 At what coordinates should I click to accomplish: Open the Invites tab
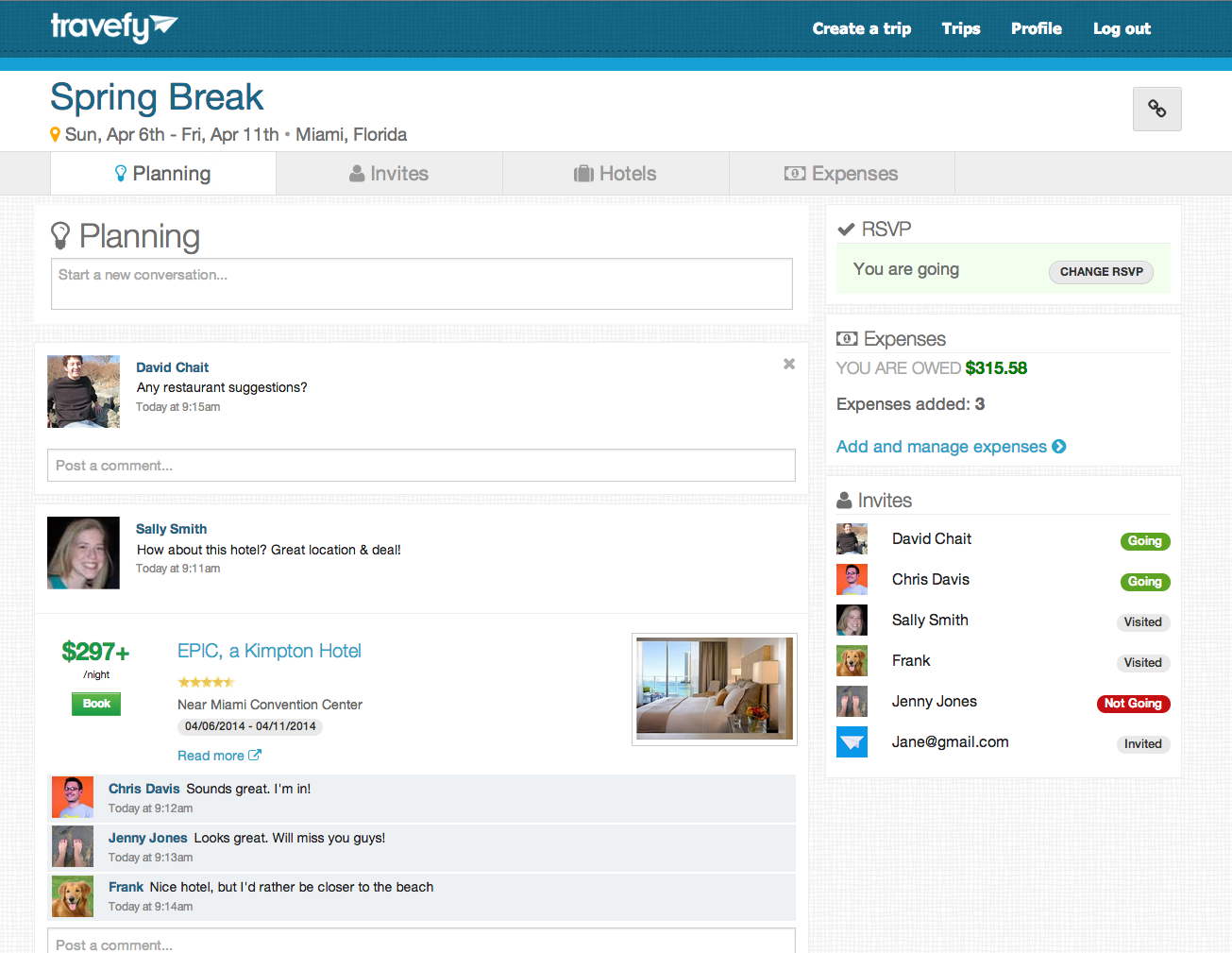389,174
